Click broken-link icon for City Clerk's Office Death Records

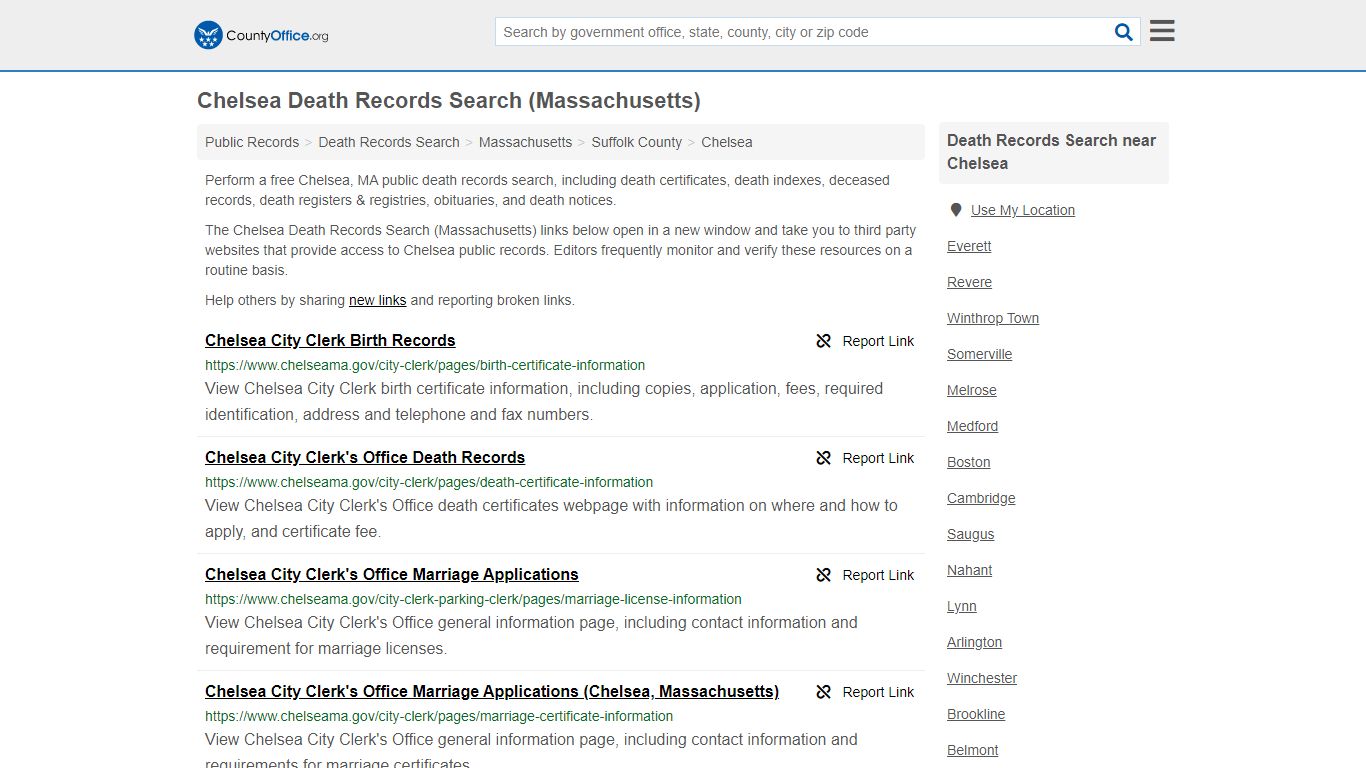click(x=824, y=458)
